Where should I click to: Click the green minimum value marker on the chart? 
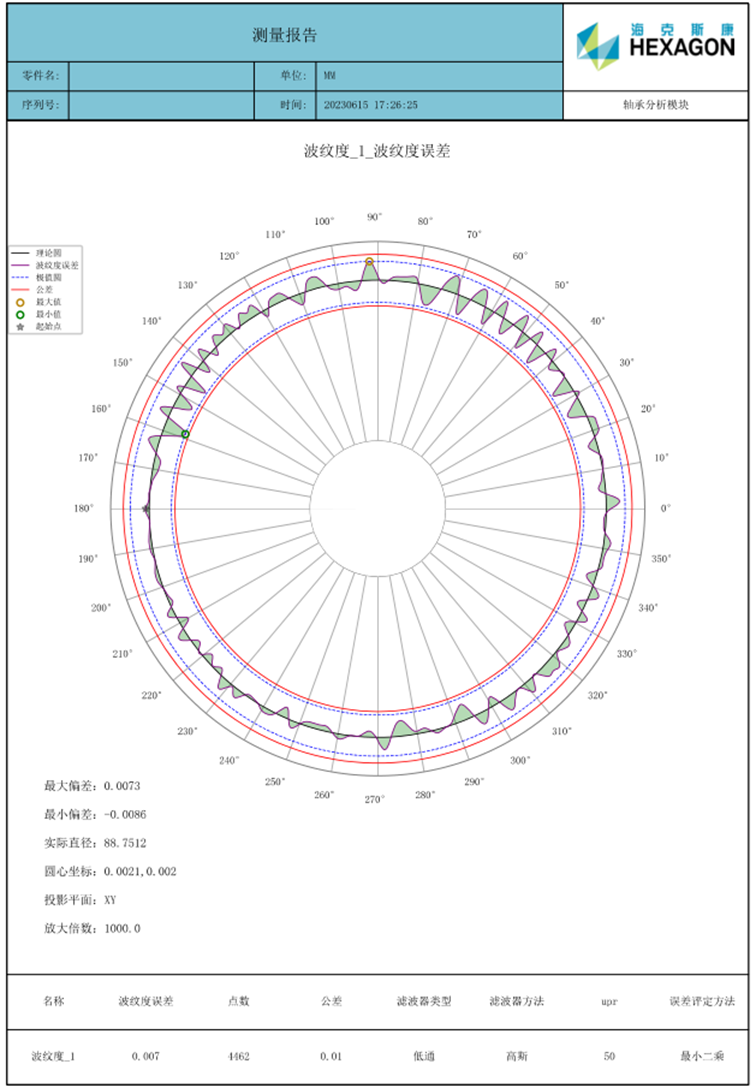tap(185, 433)
